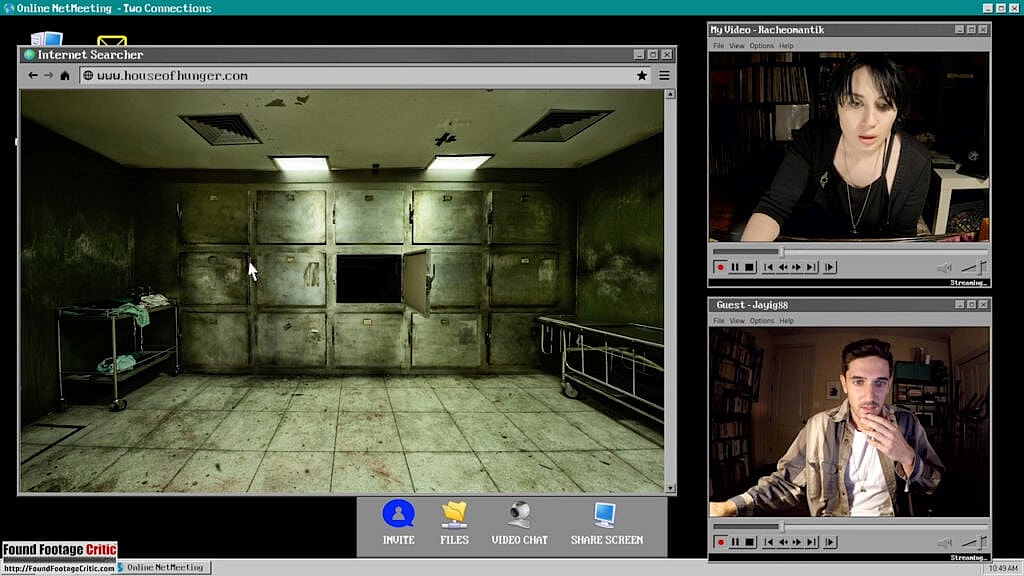The width and height of the screenshot is (1024, 576).
Task: Mute the speaker in Guest video window
Action: 943,542
